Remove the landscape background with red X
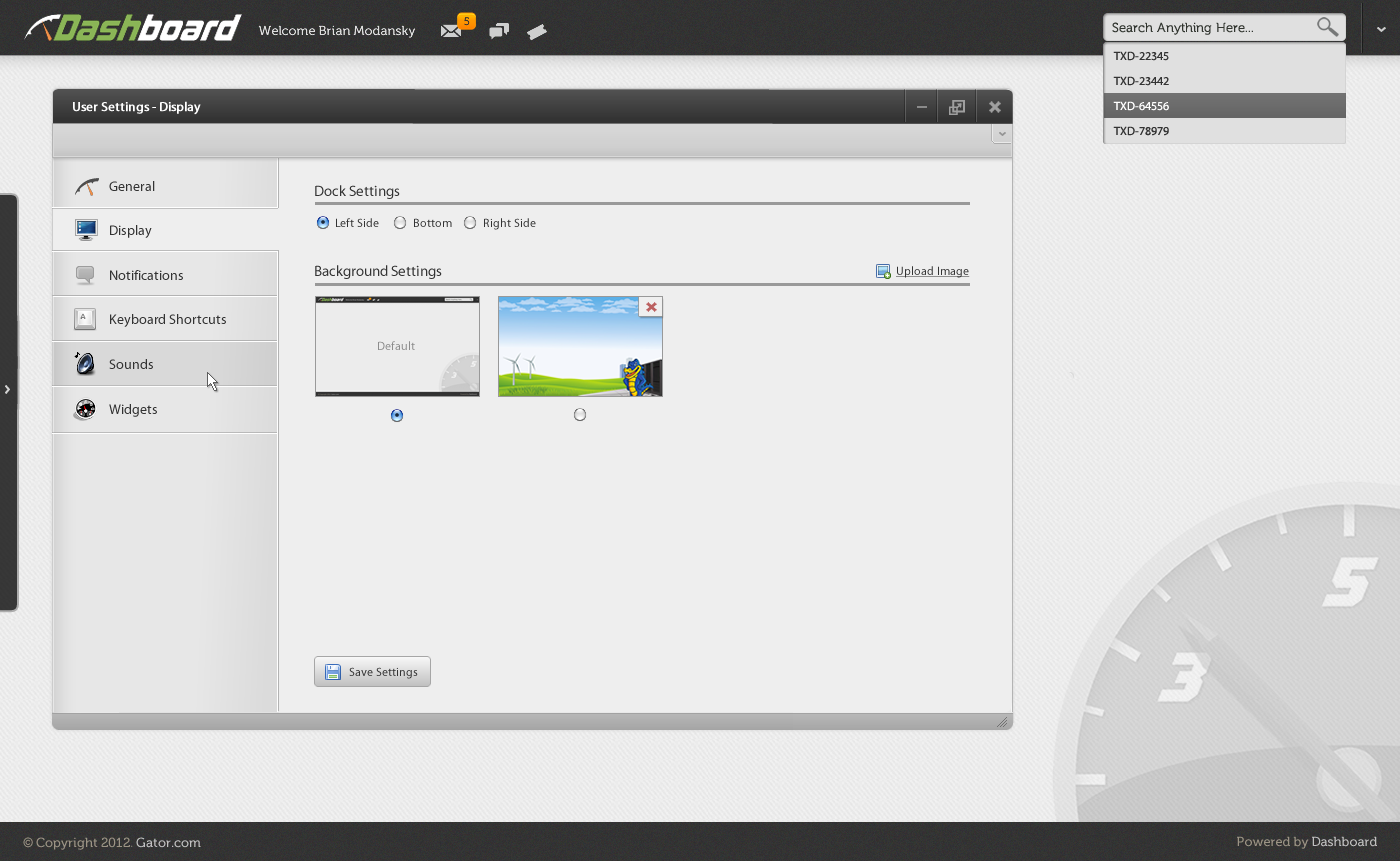 pyautogui.click(x=651, y=307)
